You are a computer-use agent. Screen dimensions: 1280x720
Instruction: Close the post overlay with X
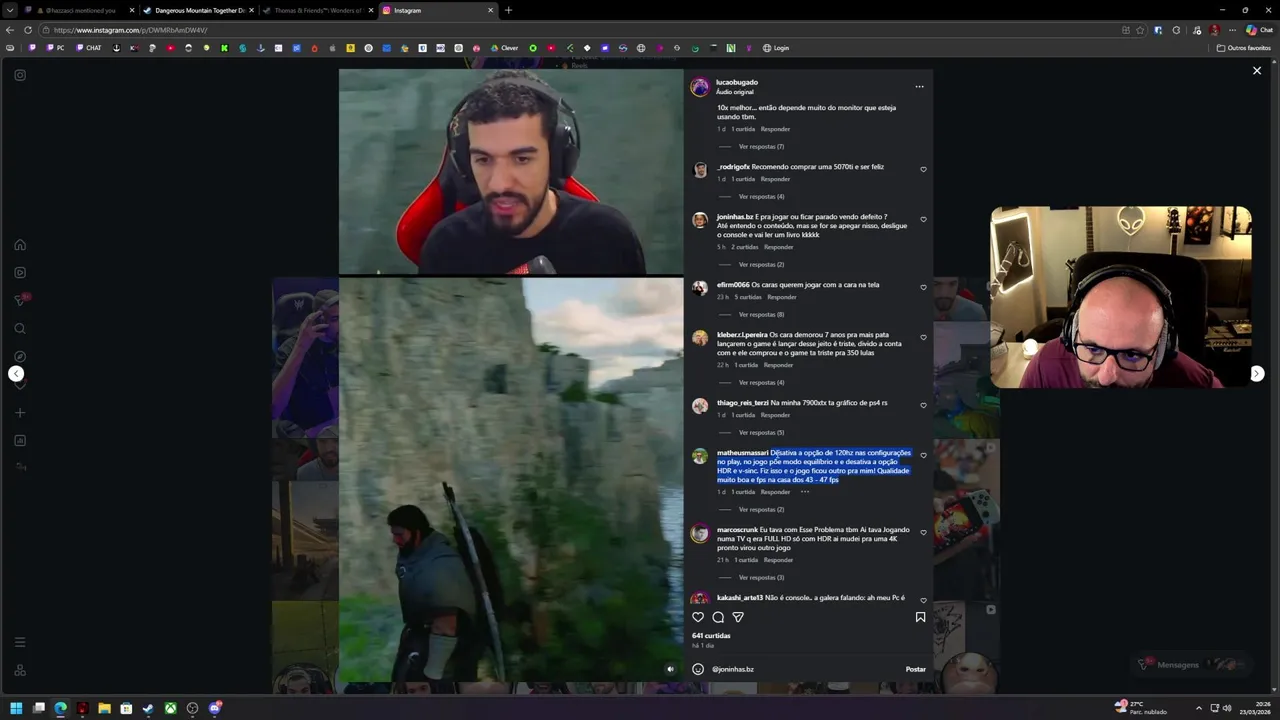(1257, 71)
